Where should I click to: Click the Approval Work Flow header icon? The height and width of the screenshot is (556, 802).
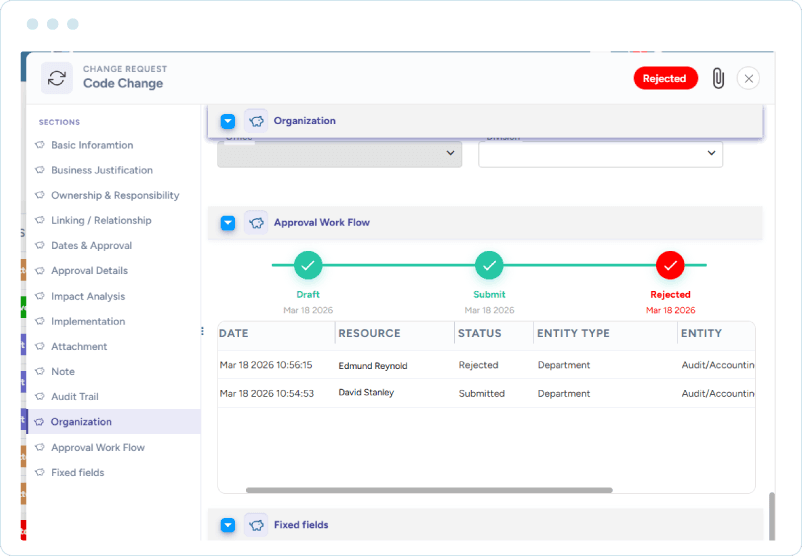256,223
